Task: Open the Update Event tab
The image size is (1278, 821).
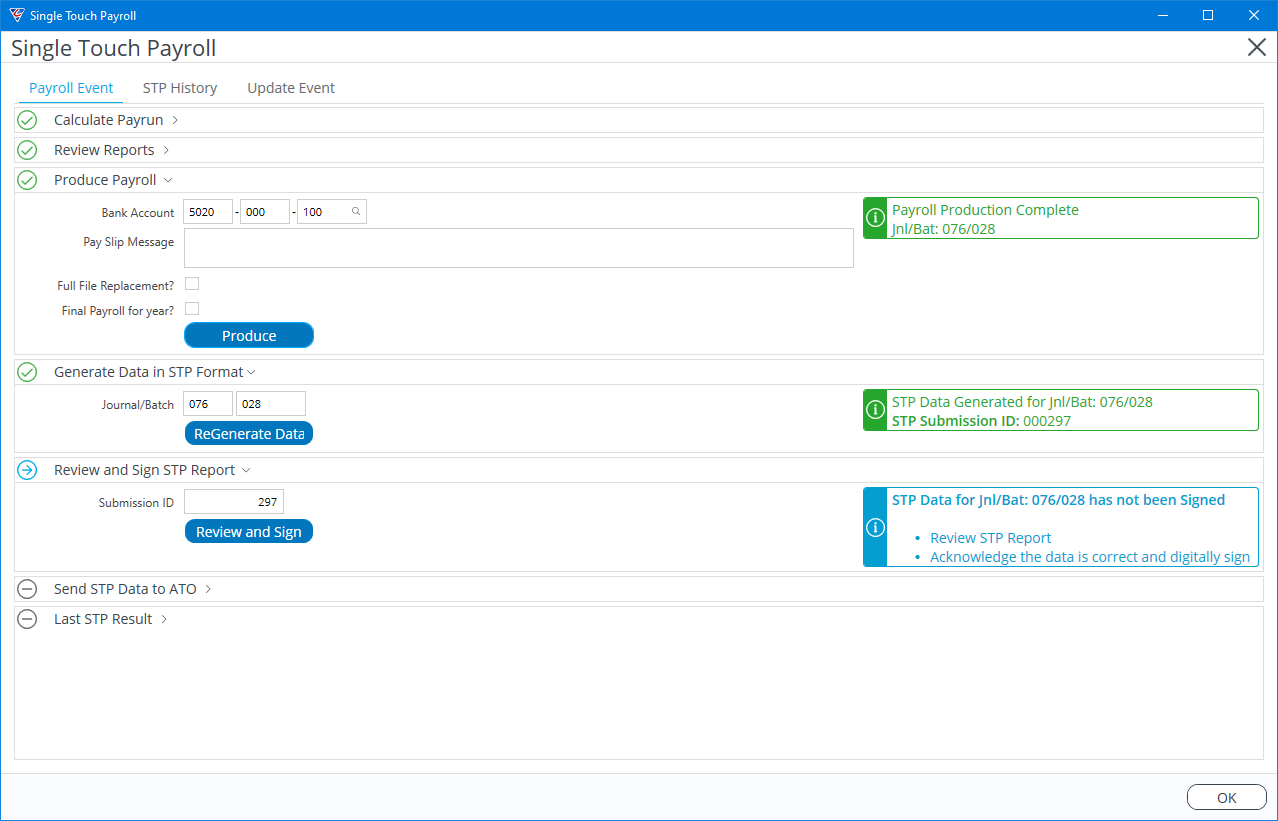Action: click(291, 88)
